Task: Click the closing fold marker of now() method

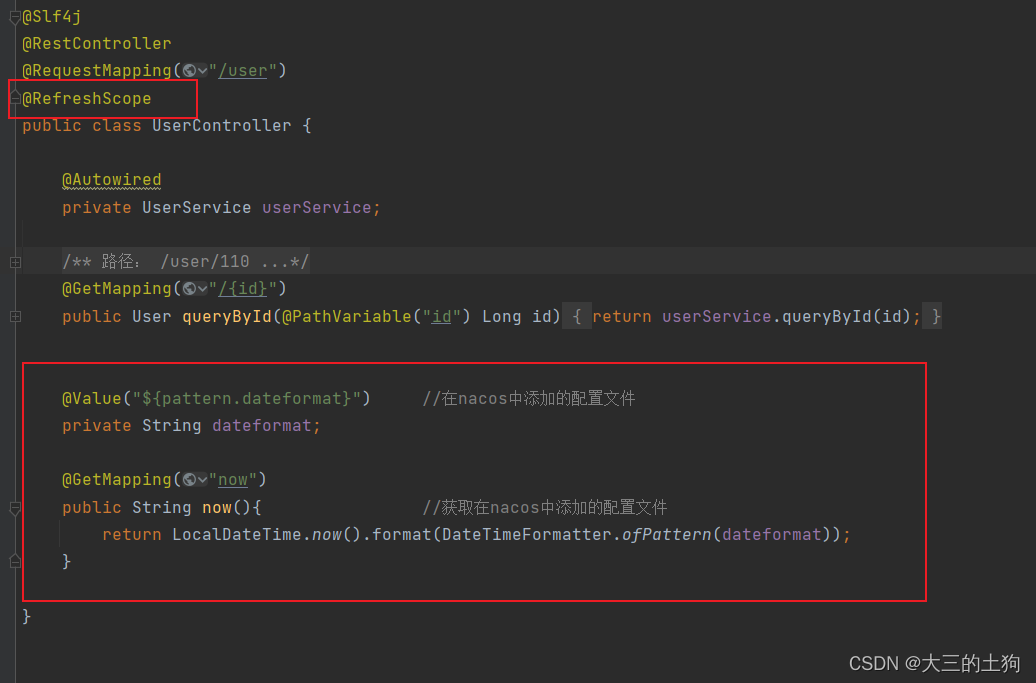Action: [15, 561]
